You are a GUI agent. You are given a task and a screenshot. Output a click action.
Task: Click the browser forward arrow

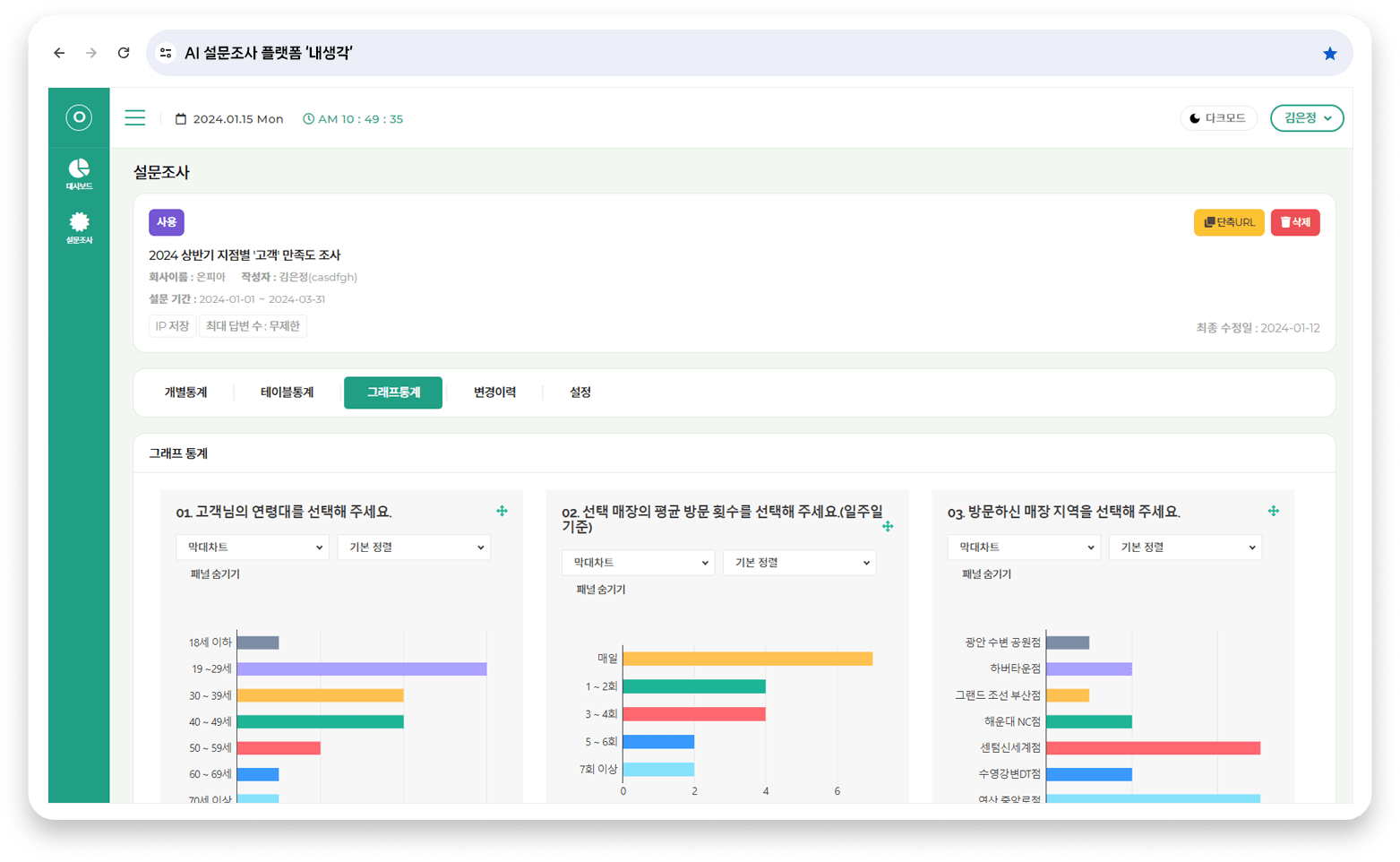(x=91, y=53)
